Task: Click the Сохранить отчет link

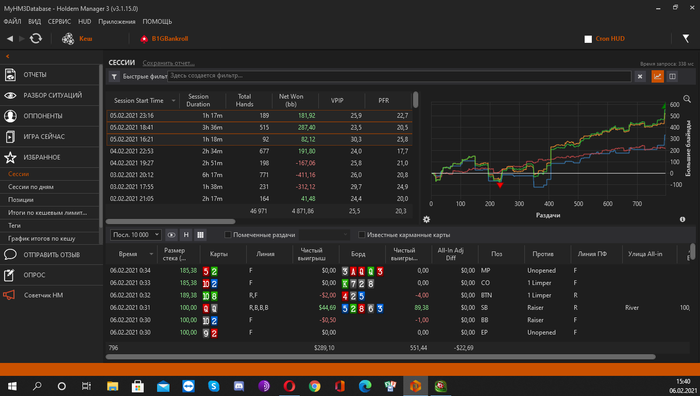Action: tap(168, 63)
